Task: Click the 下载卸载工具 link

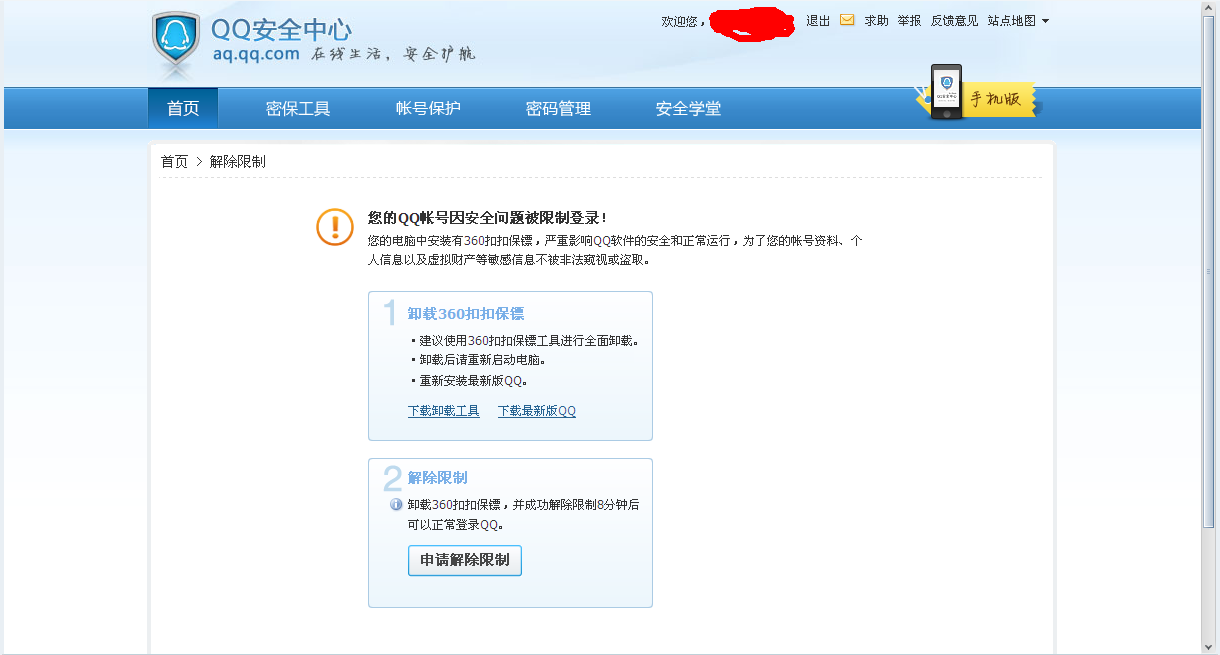Action: pyautogui.click(x=443, y=411)
